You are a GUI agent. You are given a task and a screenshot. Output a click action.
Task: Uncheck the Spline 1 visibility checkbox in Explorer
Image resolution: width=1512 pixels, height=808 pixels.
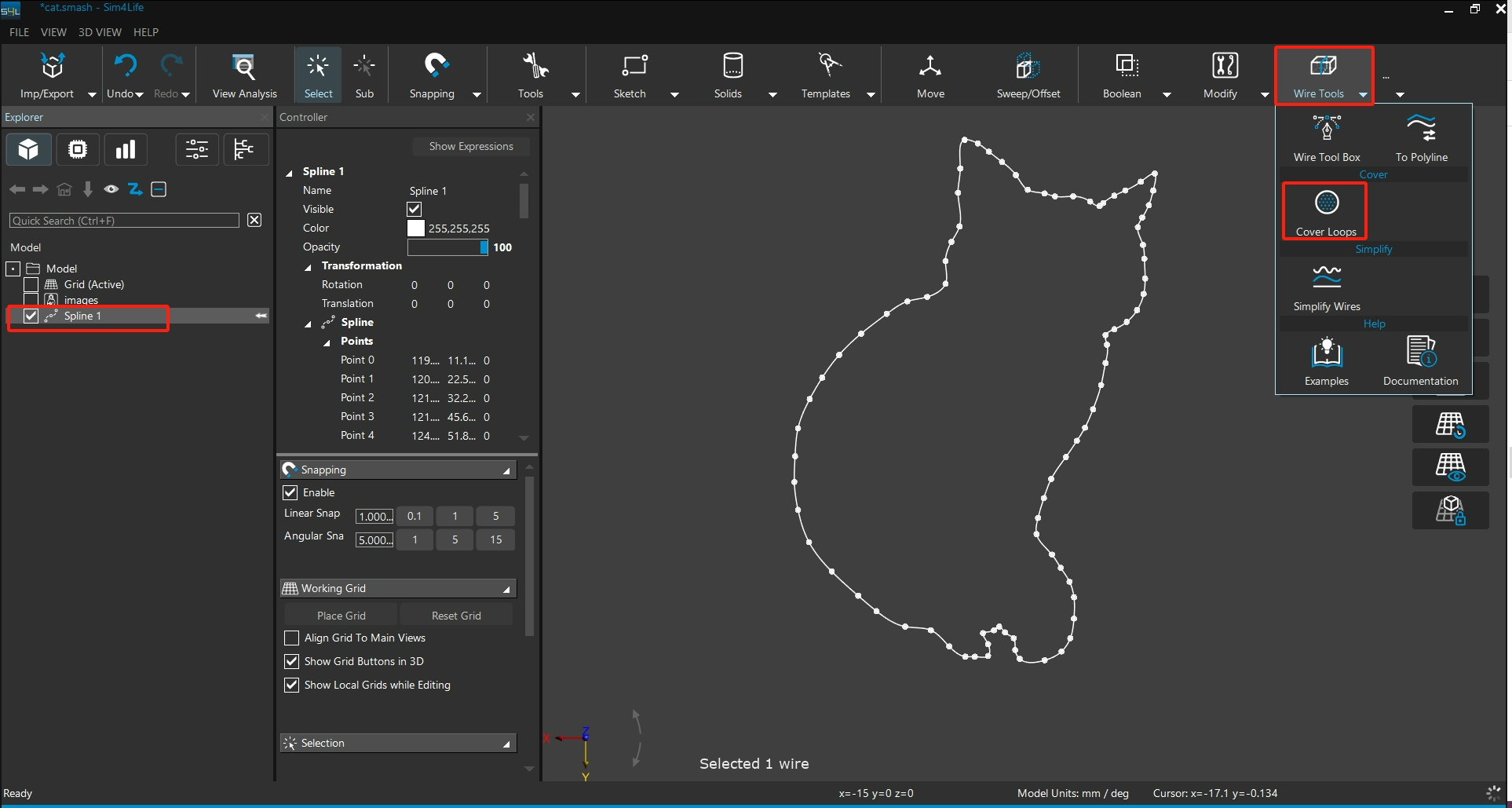pyautogui.click(x=31, y=316)
